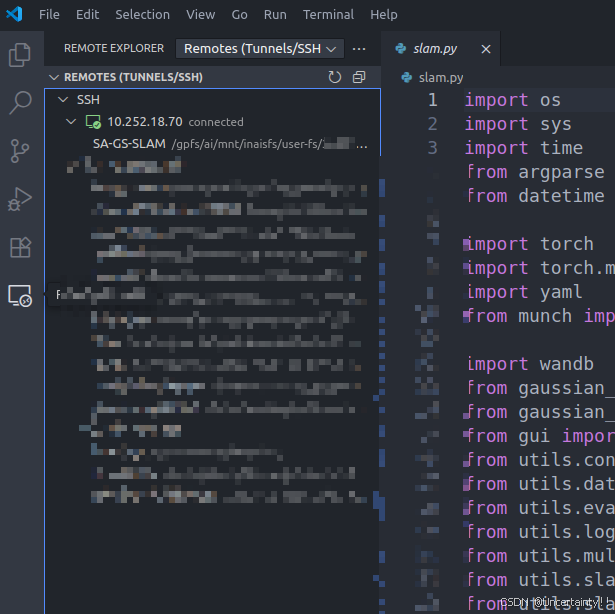Place cursor on 'import sys' line
This screenshot has height=614, width=615.
(518, 124)
